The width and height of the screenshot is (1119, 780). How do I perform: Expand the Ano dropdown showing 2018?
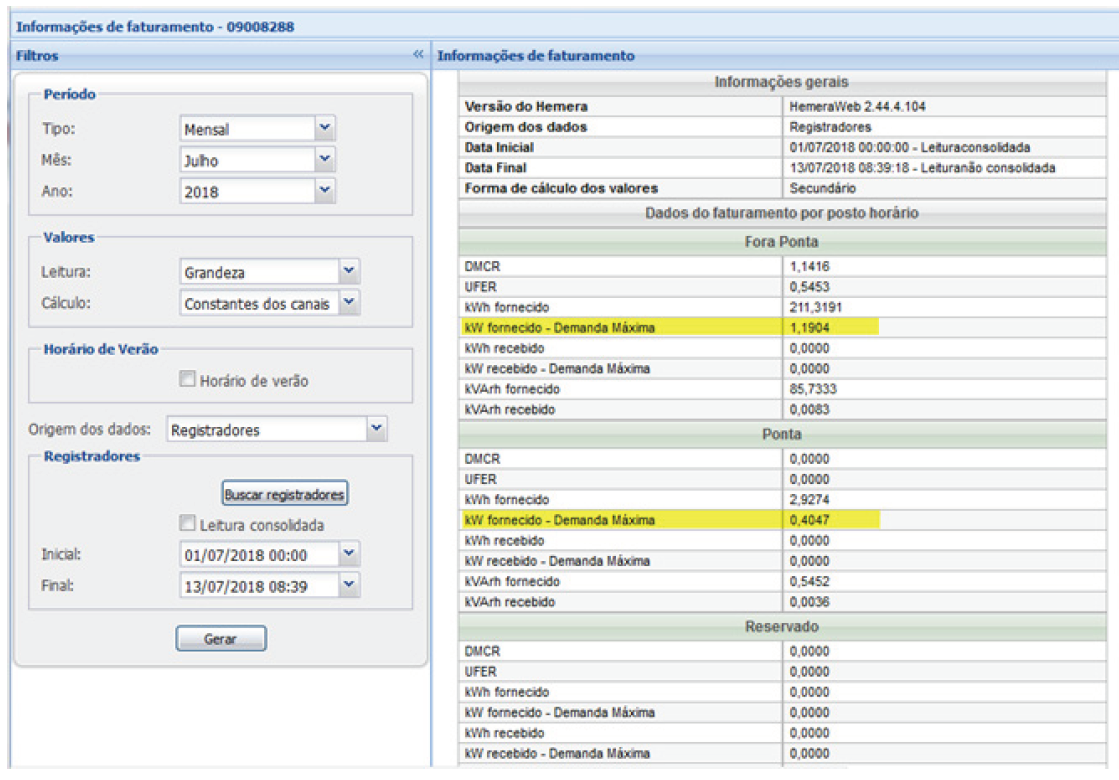coord(324,191)
